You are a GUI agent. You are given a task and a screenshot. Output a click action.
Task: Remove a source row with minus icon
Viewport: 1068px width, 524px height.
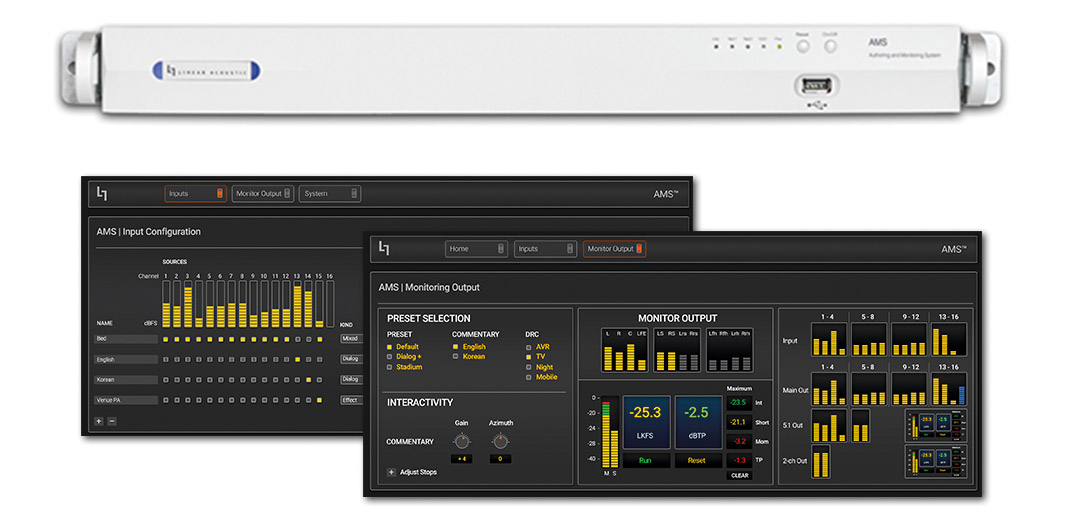point(112,421)
